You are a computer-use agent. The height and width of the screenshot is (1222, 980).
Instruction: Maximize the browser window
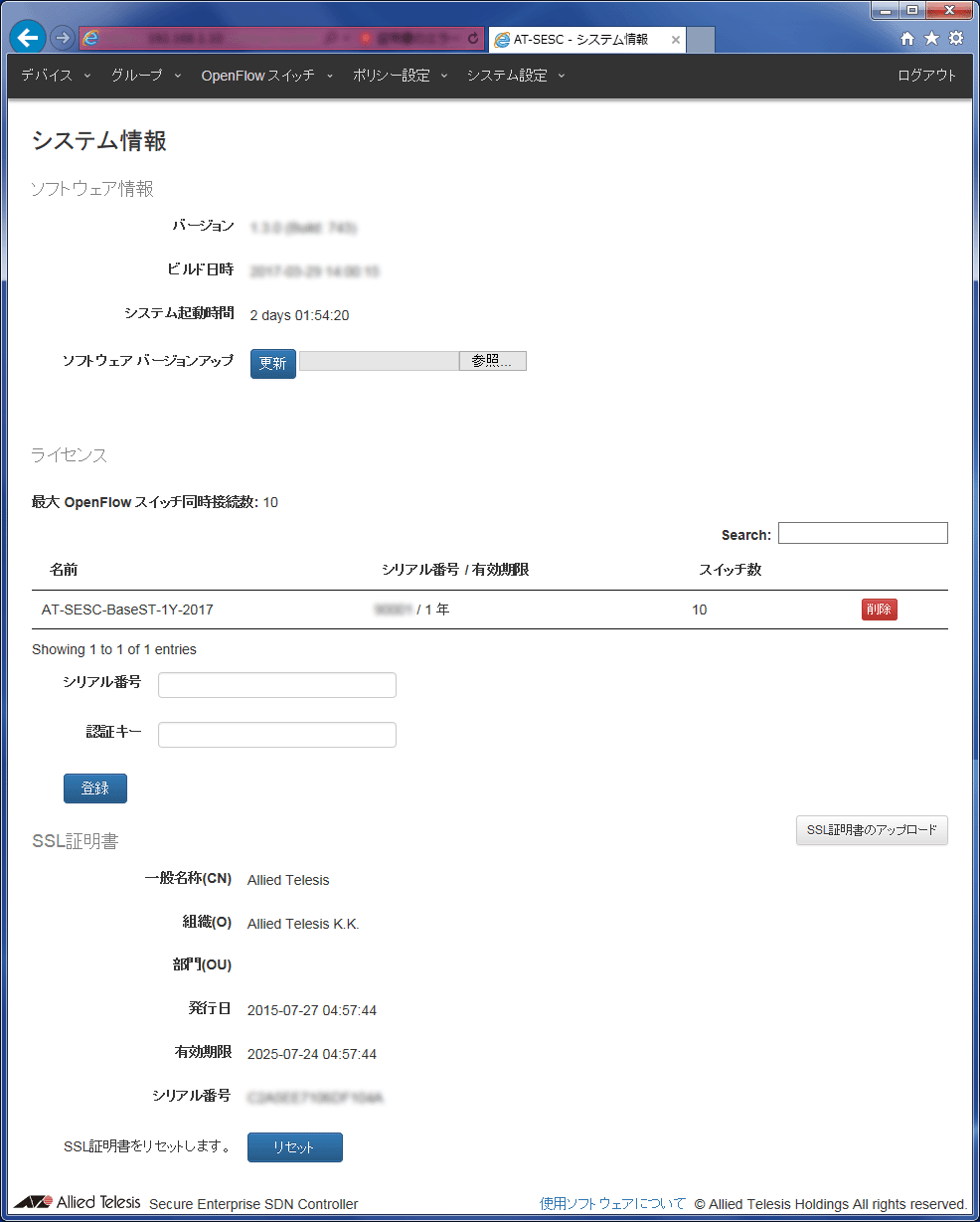point(912,10)
